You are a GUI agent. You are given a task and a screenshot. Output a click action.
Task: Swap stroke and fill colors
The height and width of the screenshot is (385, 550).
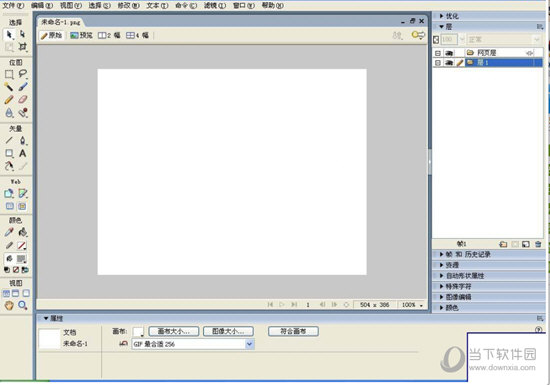point(25,270)
